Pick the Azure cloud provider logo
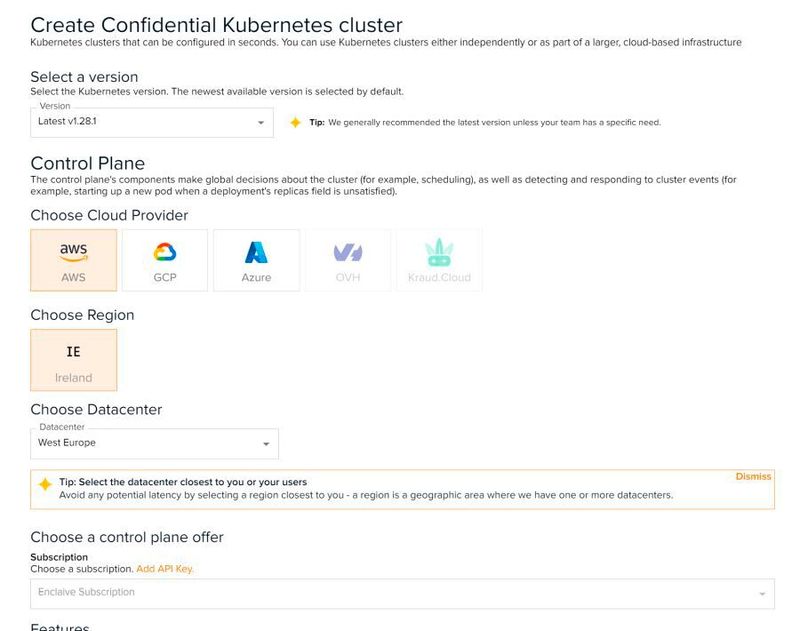800x631 pixels. (x=256, y=251)
